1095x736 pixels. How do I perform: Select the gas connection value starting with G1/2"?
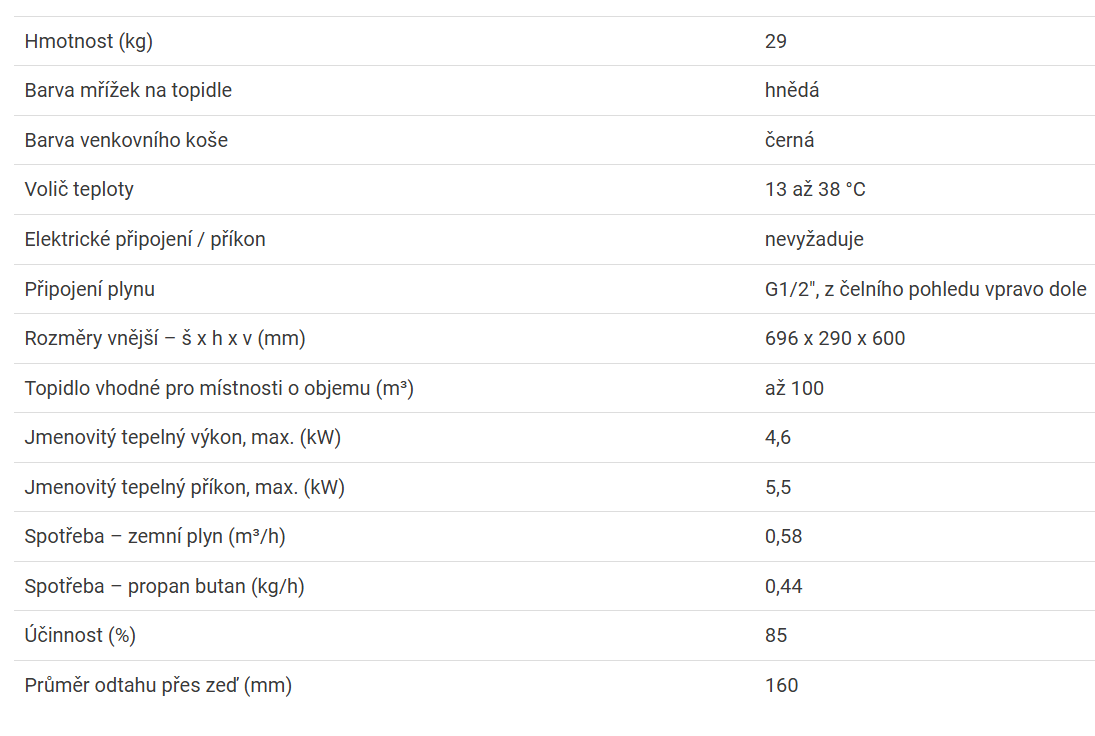[925, 289]
